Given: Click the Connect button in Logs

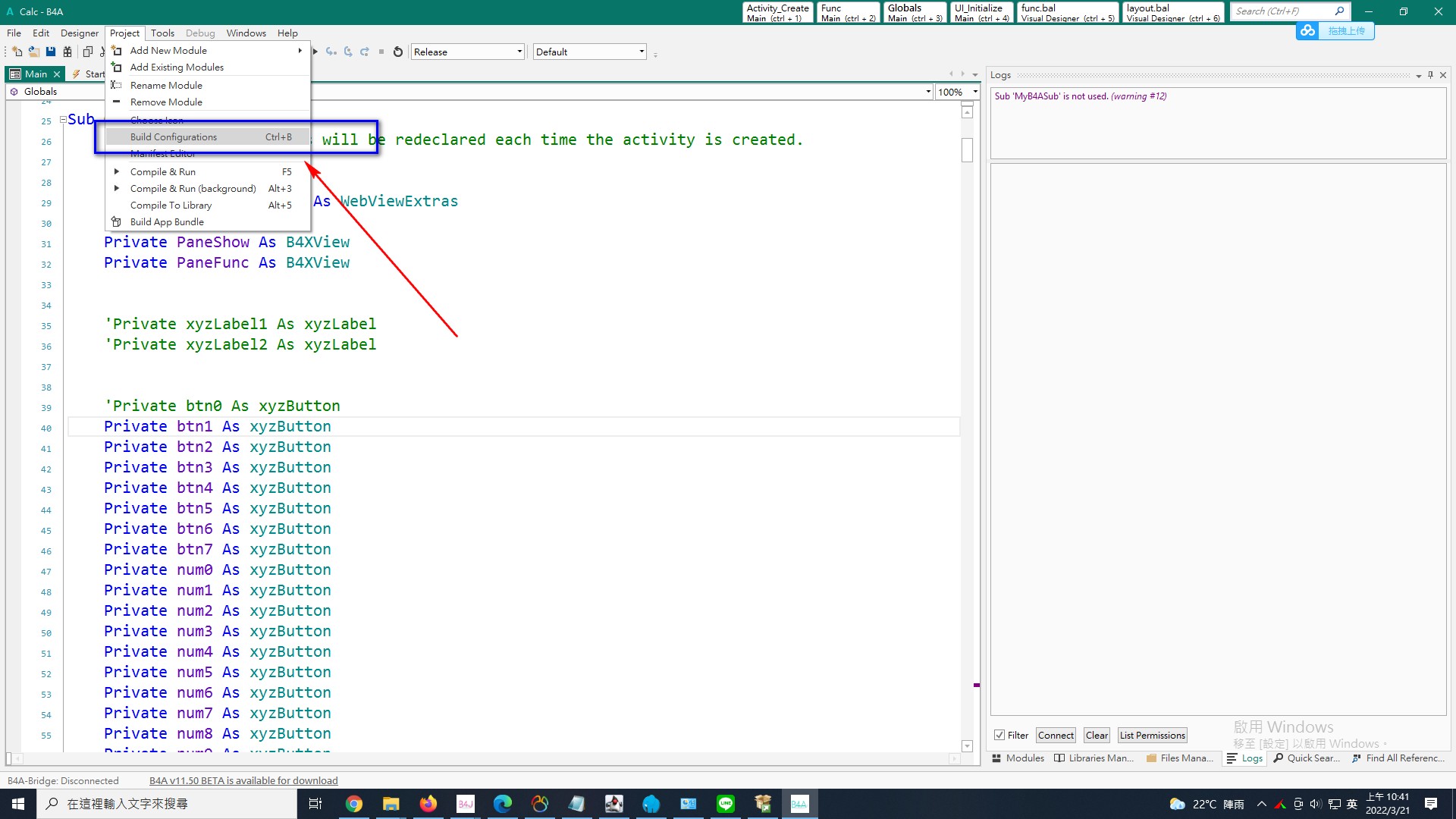Looking at the screenshot, I should pyautogui.click(x=1056, y=735).
